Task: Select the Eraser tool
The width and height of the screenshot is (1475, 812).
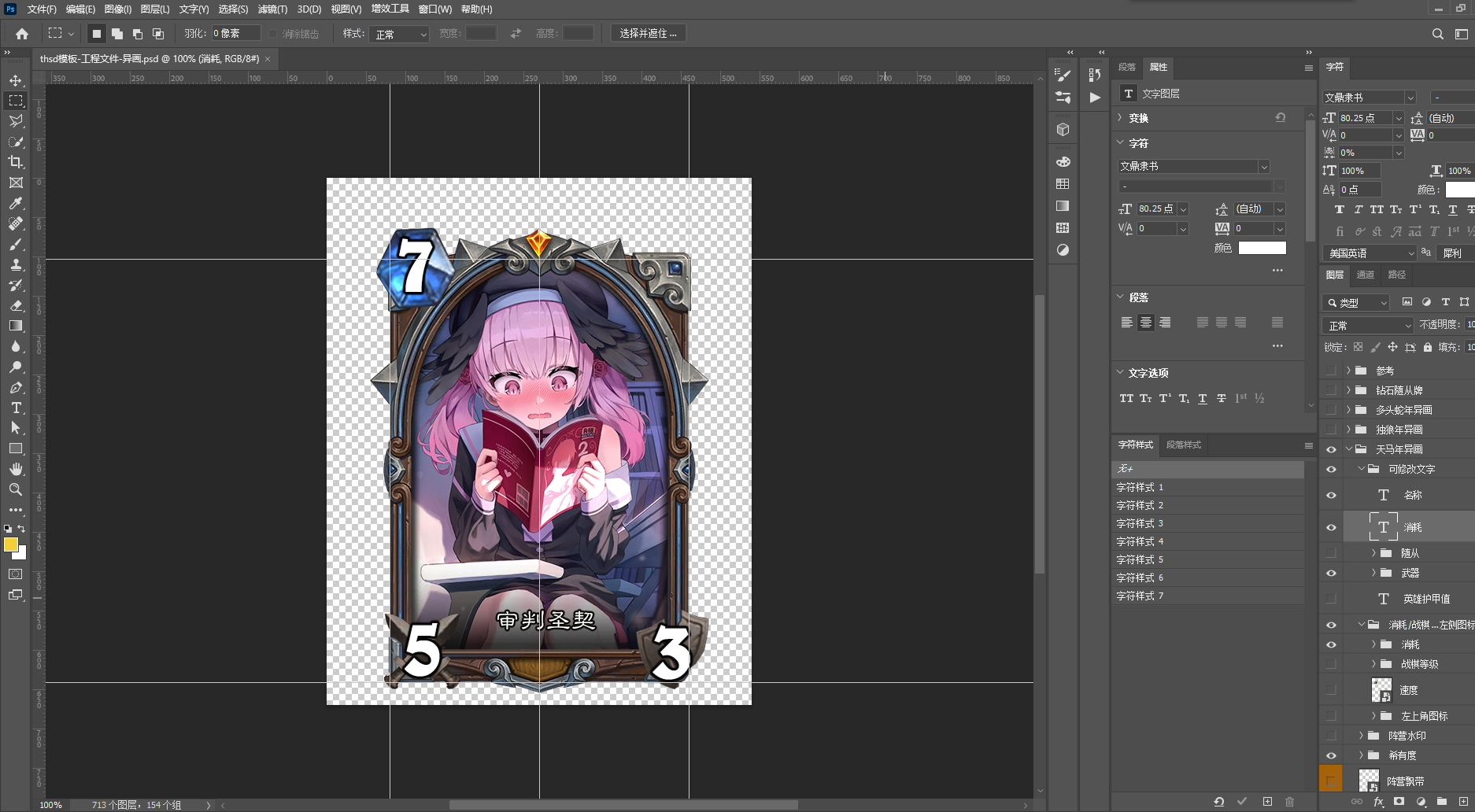Action: tap(16, 305)
